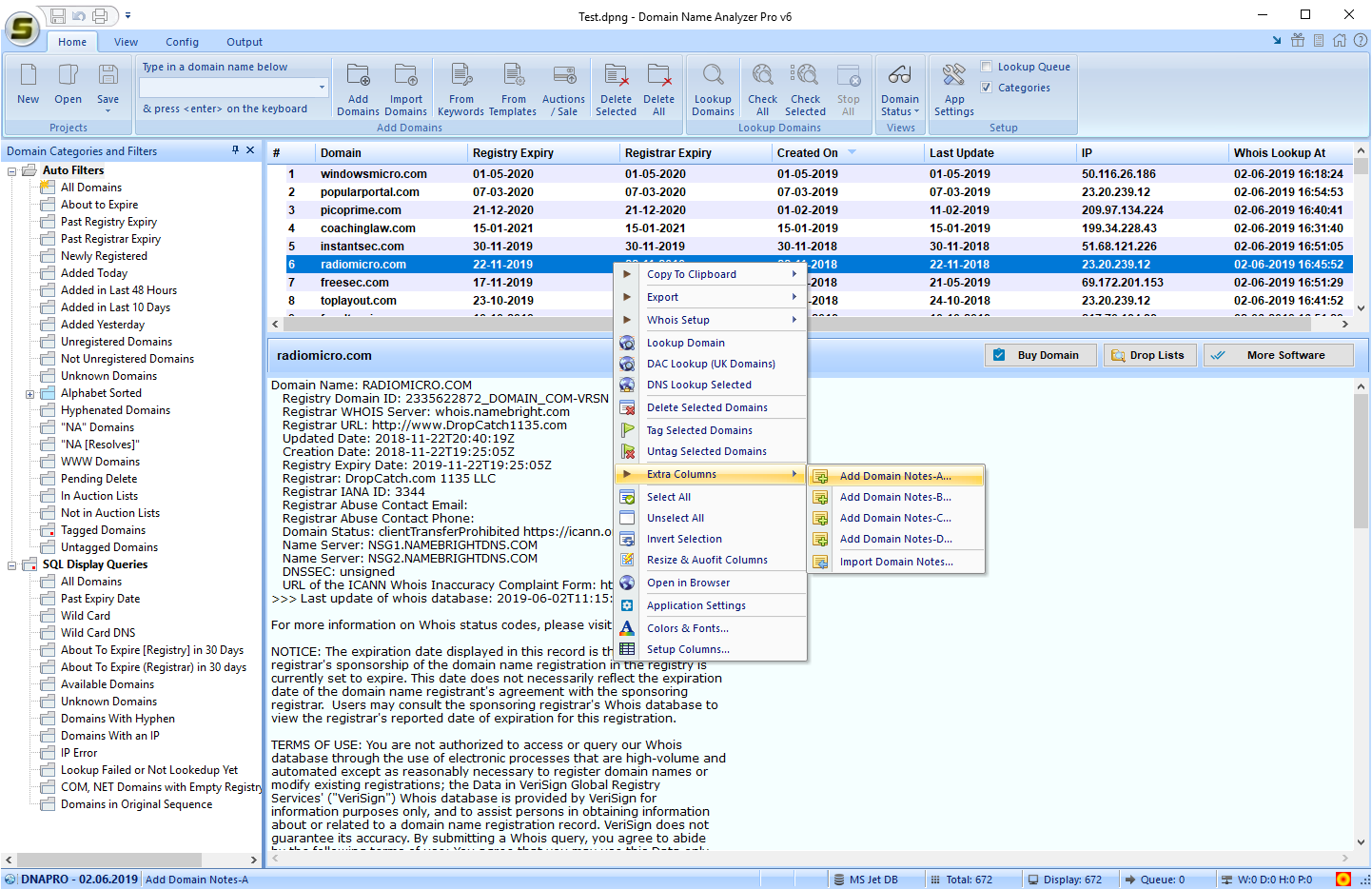Select the Wild Card DNS query

tap(98, 633)
